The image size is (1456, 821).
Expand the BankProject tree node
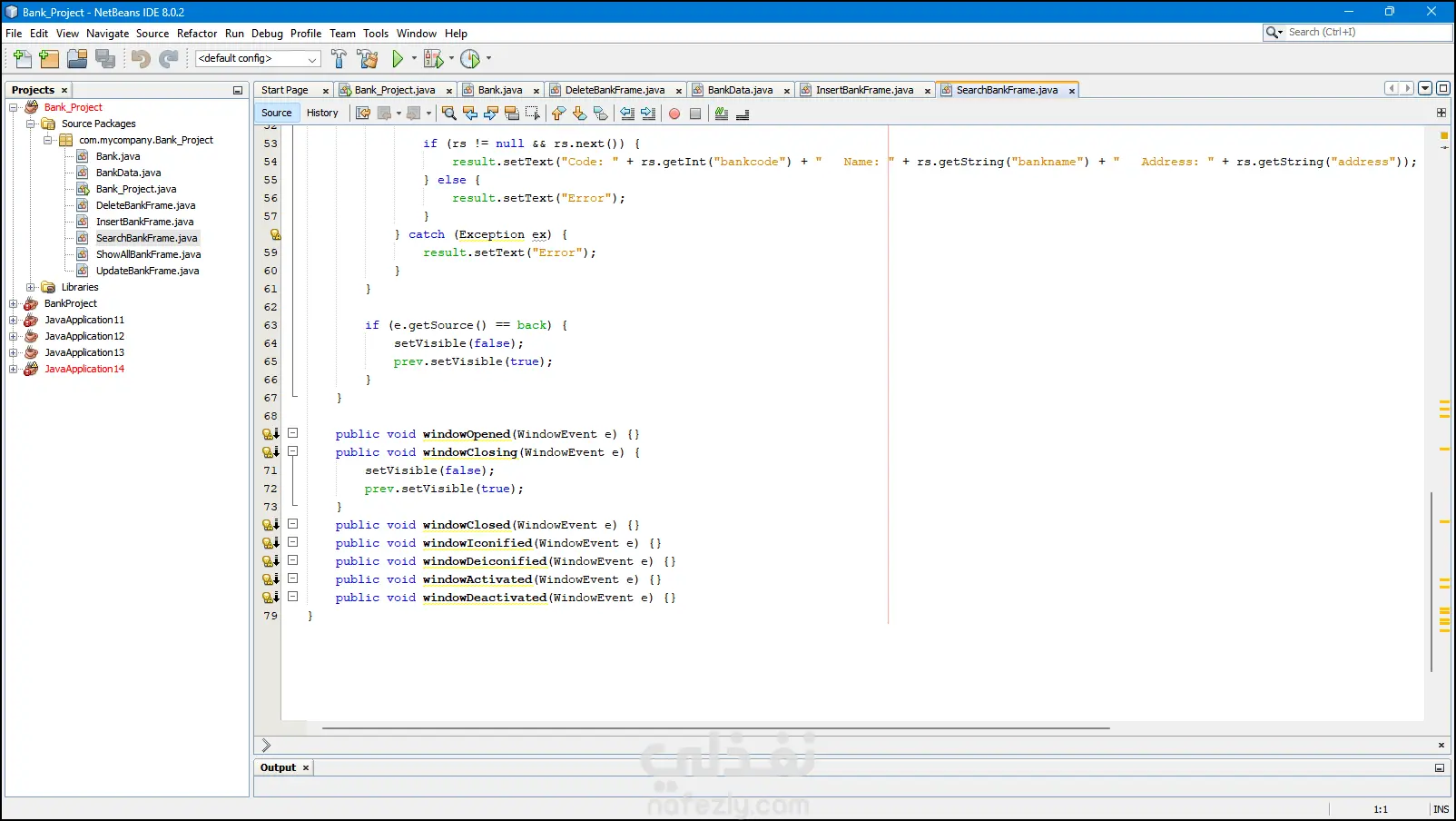point(14,303)
